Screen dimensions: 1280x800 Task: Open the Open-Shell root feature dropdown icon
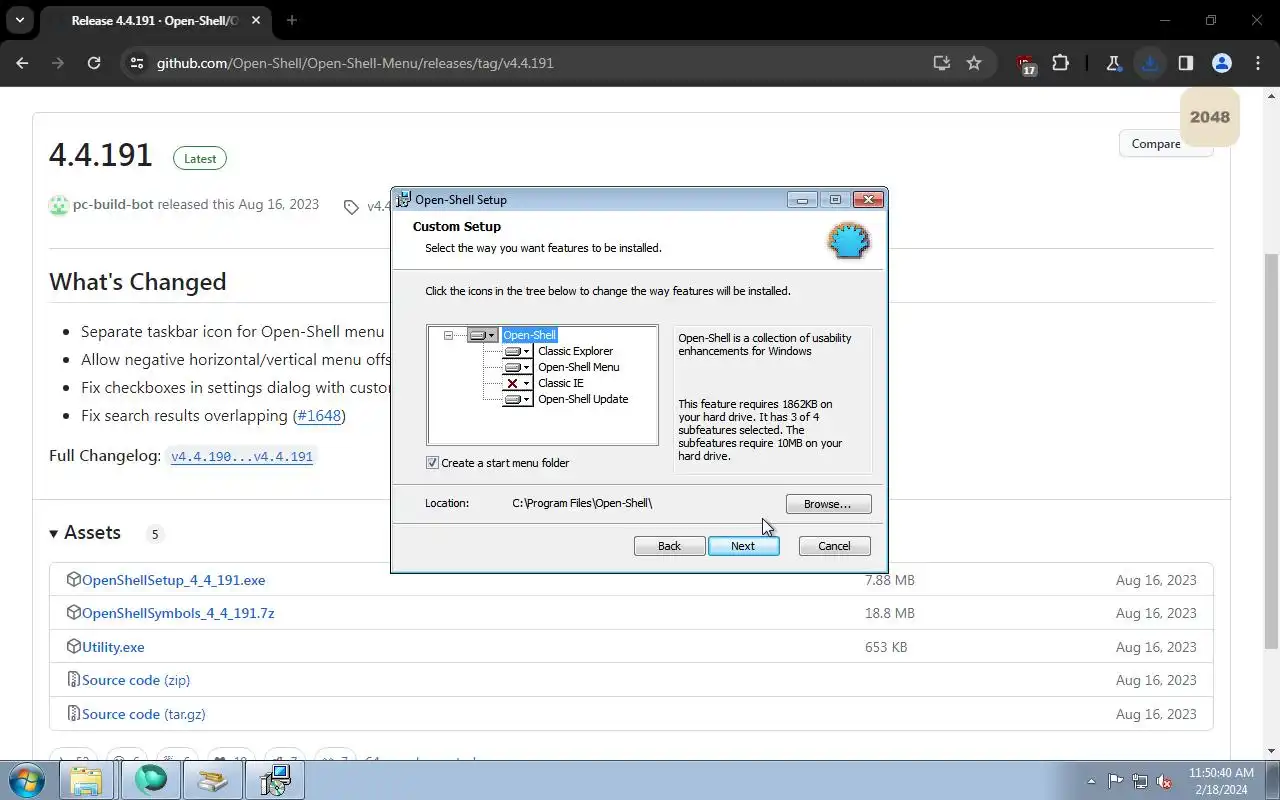pos(482,335)
